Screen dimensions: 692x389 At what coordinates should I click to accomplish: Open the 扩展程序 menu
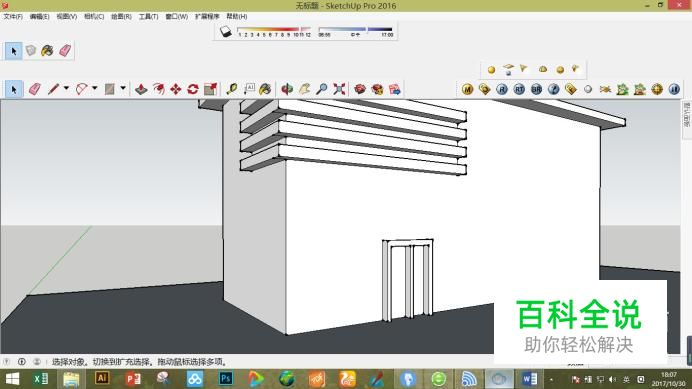[207, 16]
